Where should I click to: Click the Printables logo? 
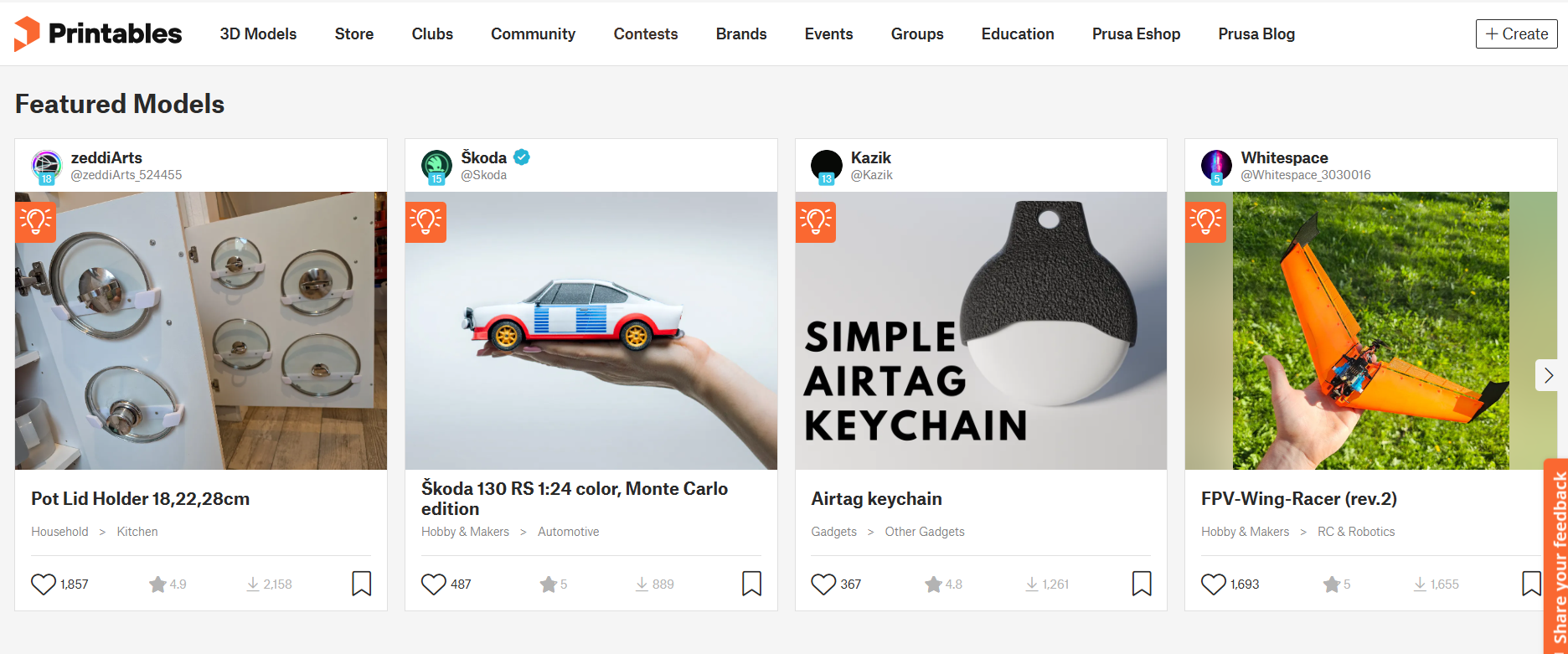(x=98, y=33)
